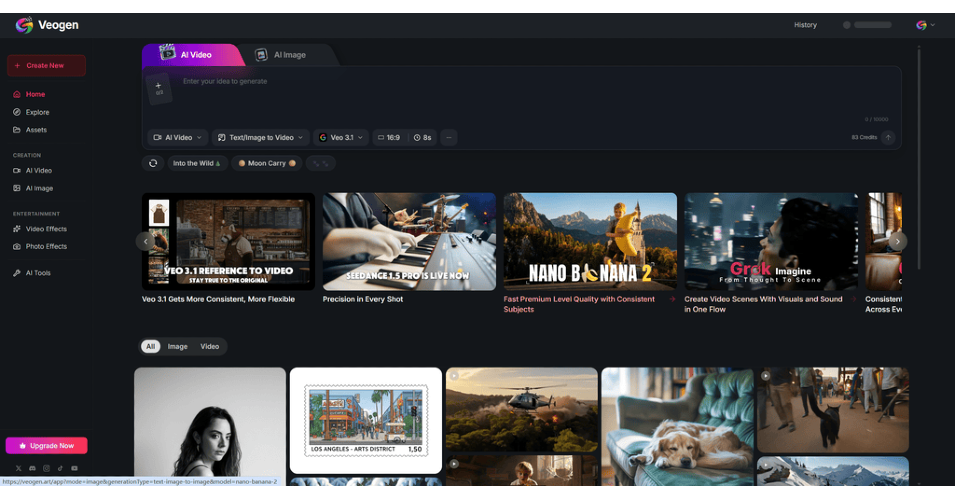
Task: Click the Upgrade Now button
Action: click(46, 446)
